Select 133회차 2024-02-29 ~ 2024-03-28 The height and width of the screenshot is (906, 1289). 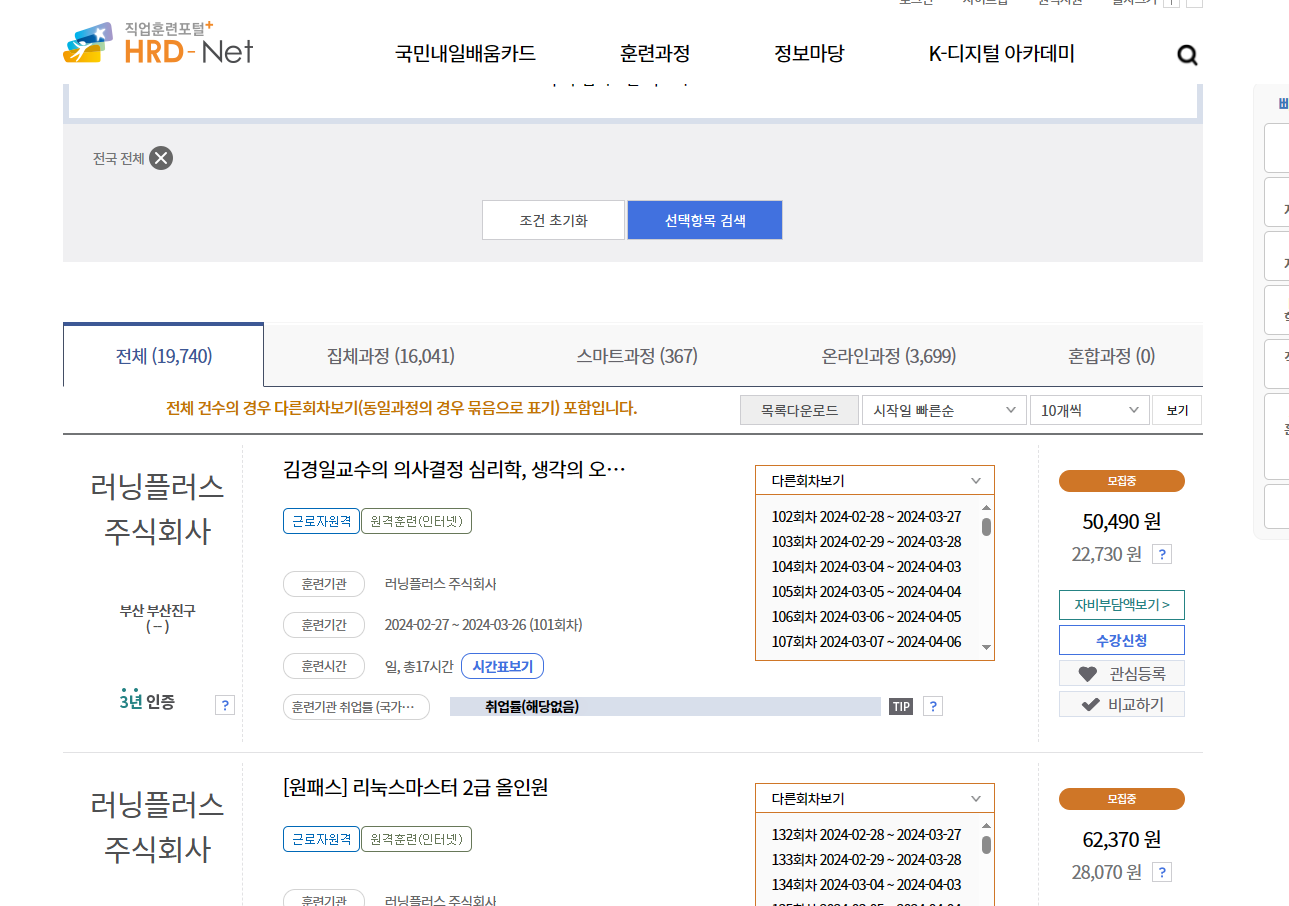pyautogui.click(x=866, y=860)
